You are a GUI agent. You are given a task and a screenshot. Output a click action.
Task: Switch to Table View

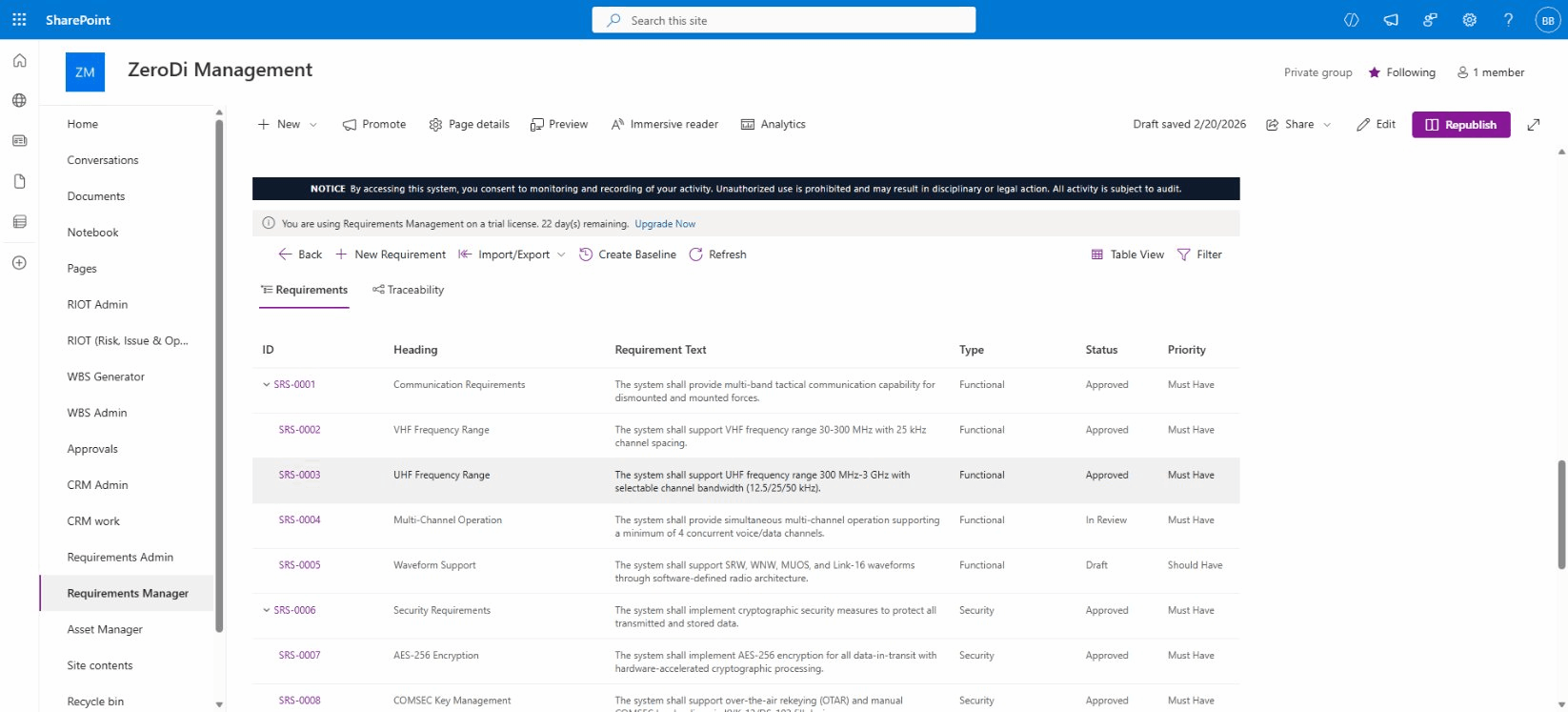coord(1127,254)
